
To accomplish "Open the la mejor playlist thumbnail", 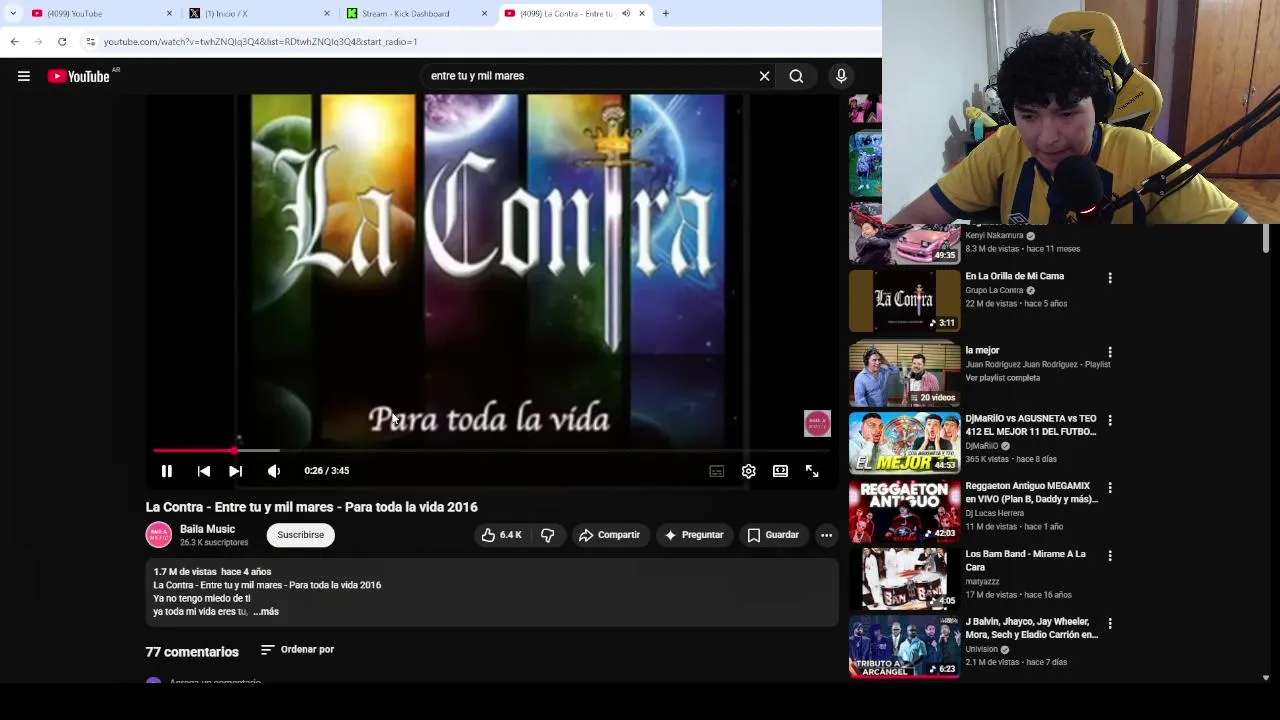I will pyautogui.click(x=904, y=374).
